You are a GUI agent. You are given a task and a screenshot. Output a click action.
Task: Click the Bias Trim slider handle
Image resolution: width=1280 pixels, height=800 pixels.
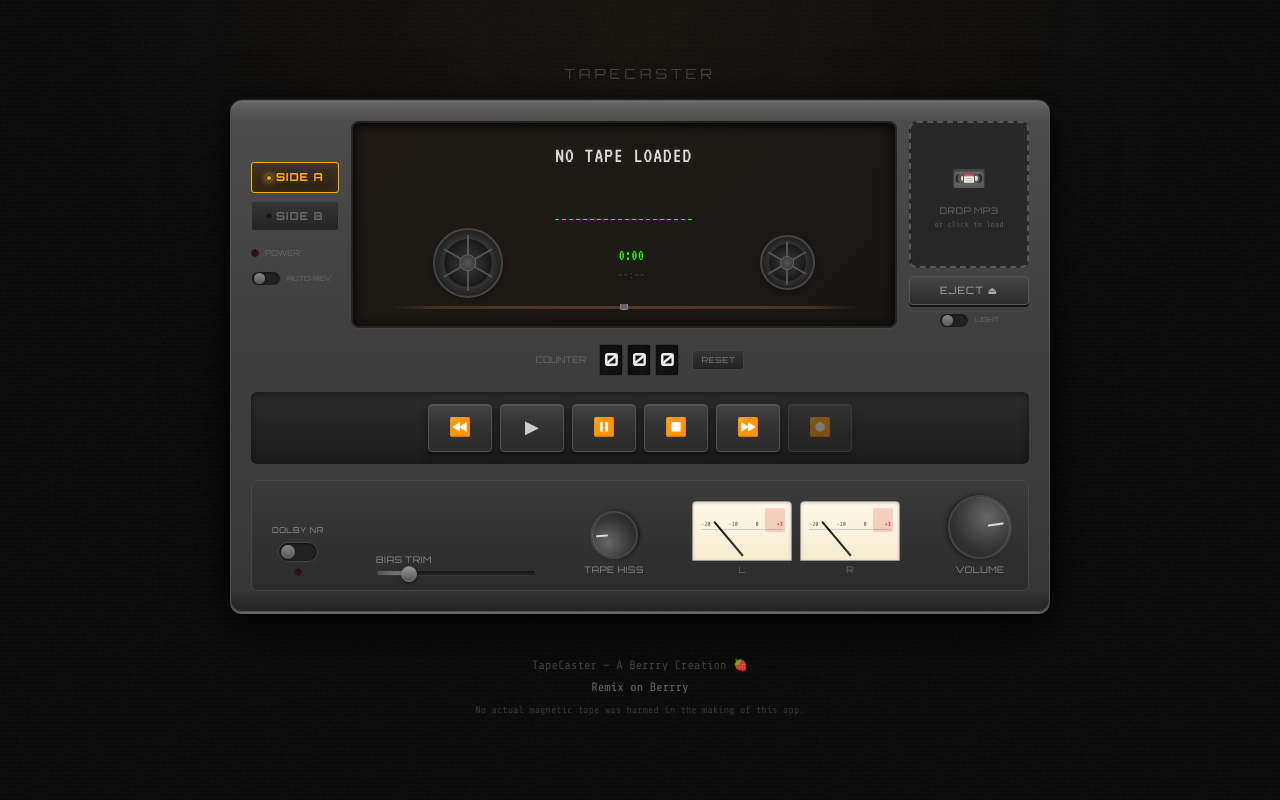409,574
